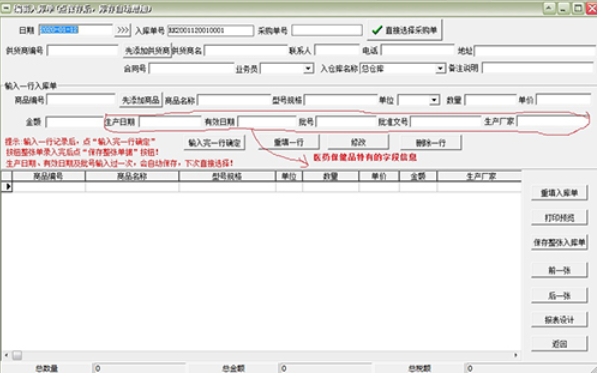
Task: Click the 重填入库单 button
Action: coord(559,193)
